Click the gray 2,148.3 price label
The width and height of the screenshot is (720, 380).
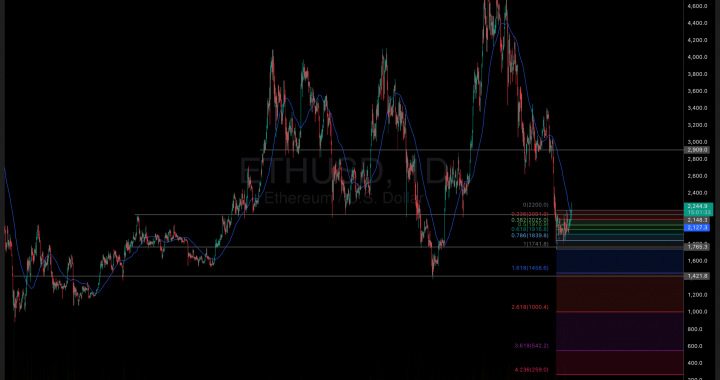(697, 220)
